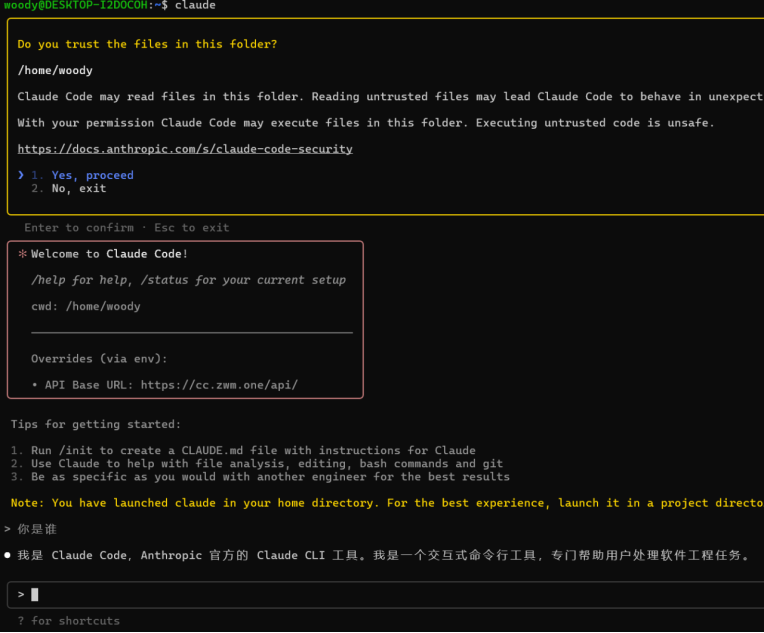Click the "Welcome to Claude Code!" title
This screenshot has width=764, height=633.
coord(109,254)
